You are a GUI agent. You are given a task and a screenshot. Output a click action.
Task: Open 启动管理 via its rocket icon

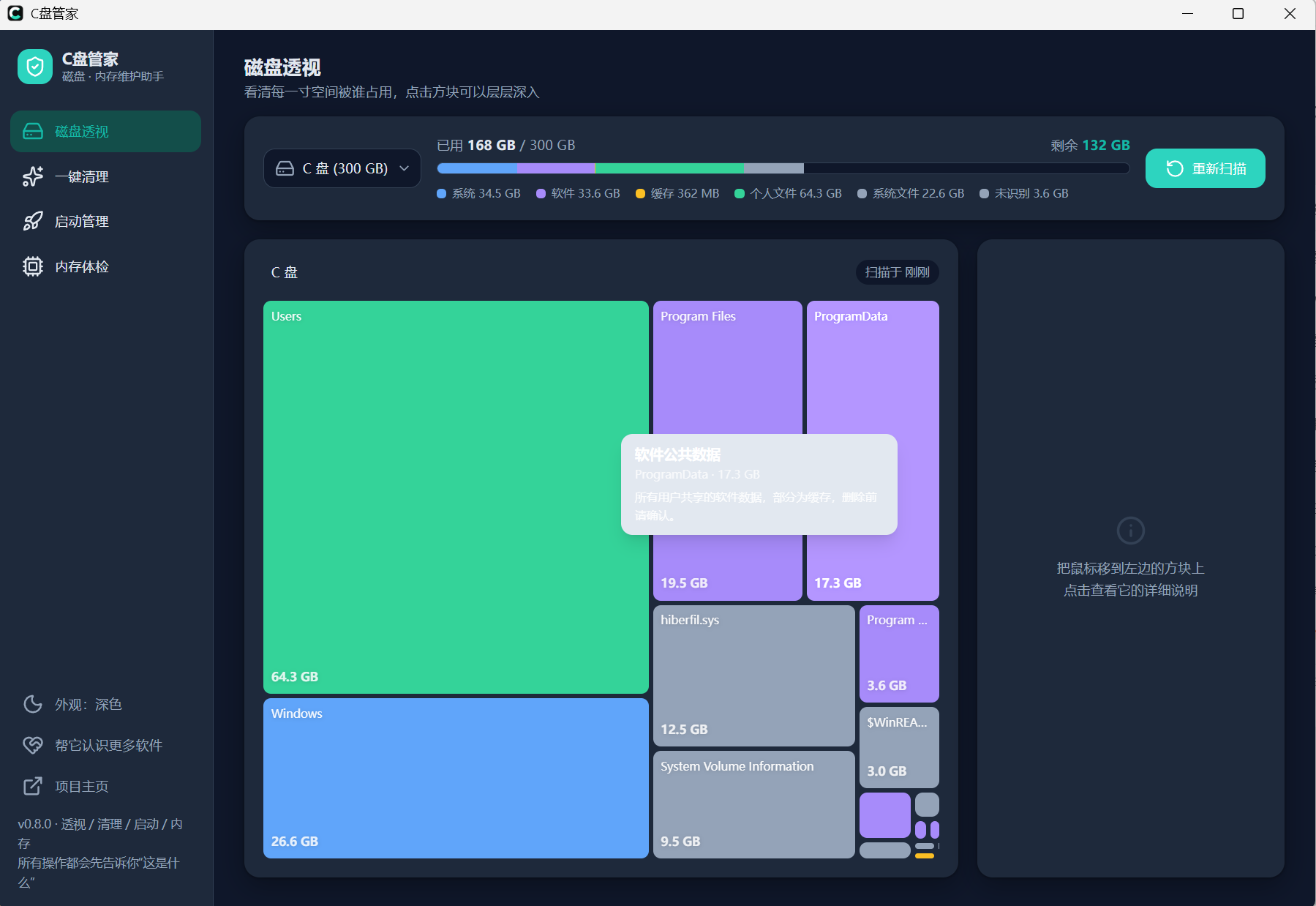click(x=33, y=221)
